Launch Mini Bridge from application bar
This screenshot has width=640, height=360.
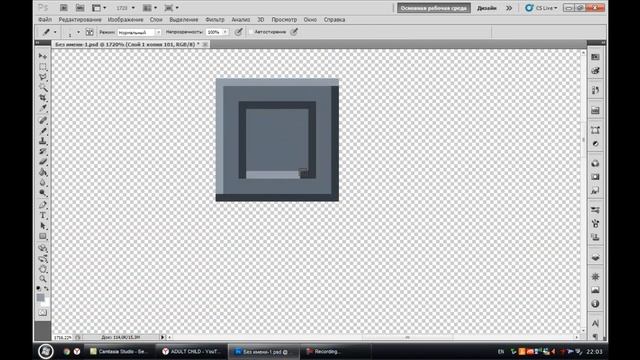tap(80, 8)
